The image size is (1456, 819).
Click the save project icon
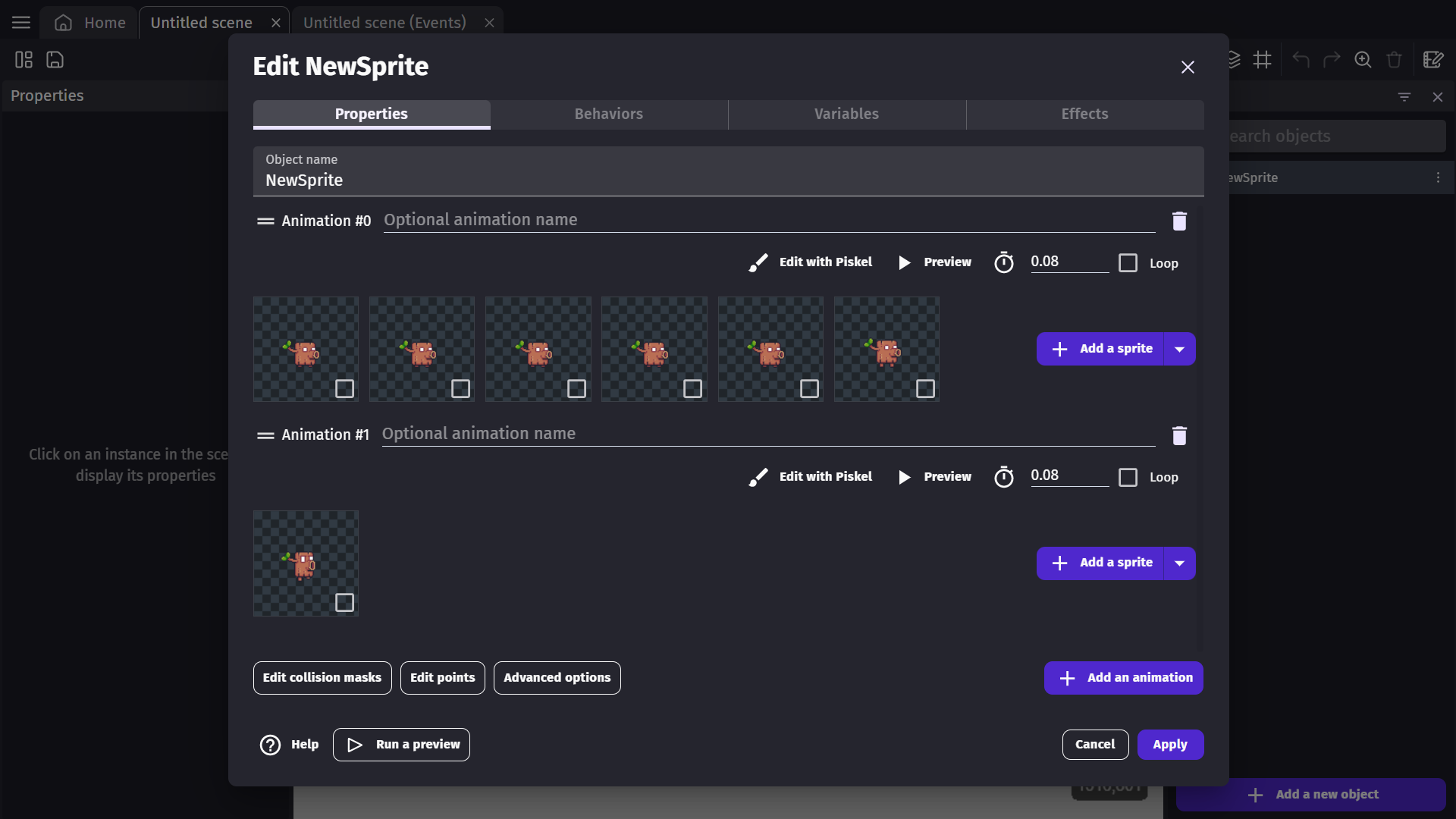tap(55, 60)
